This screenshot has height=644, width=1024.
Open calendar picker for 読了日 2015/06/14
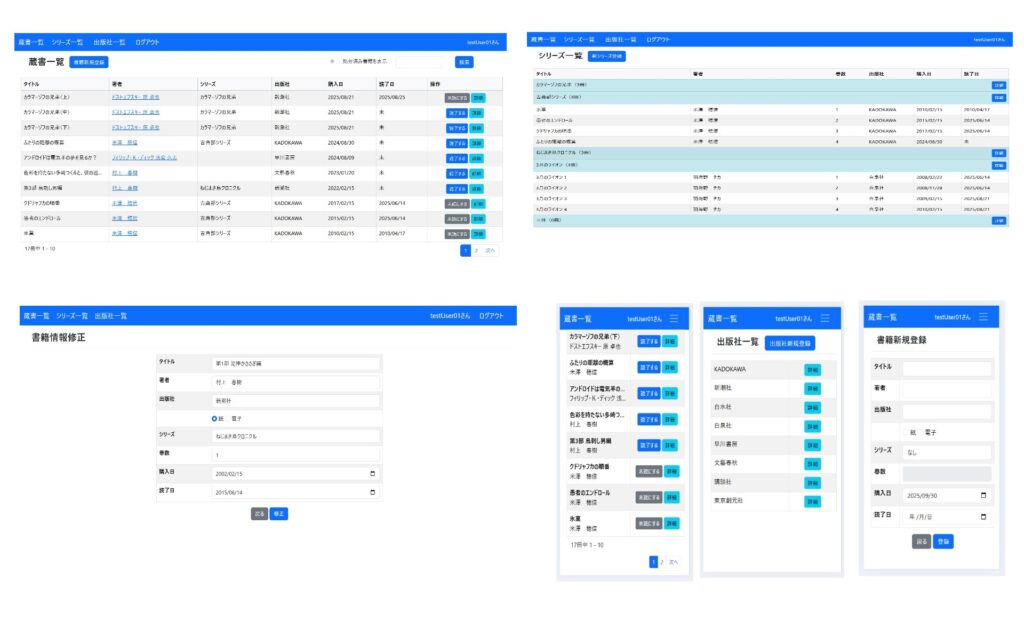tap(373, 492)
